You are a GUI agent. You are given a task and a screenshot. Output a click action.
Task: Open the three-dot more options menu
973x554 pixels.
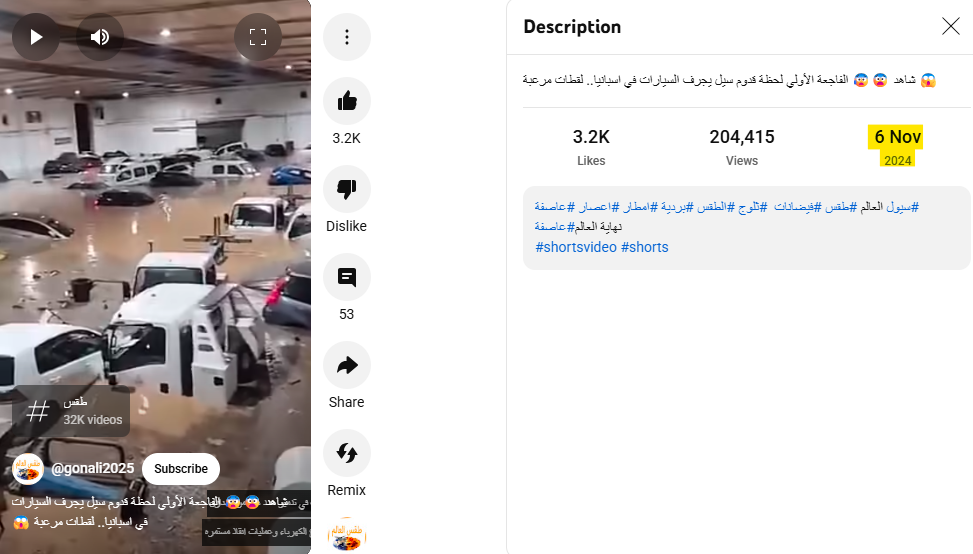pos(347,37)
